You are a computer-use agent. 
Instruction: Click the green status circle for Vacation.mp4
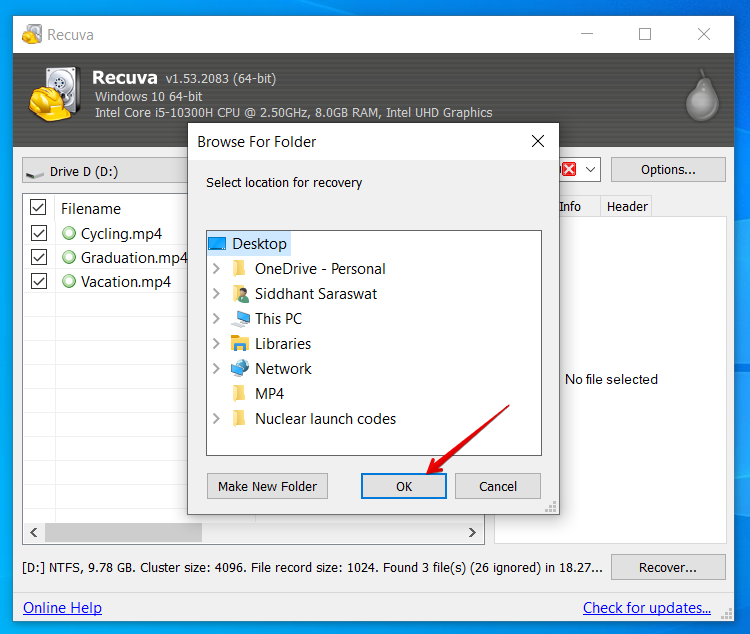pyautogui.click(x=69, y=281)
